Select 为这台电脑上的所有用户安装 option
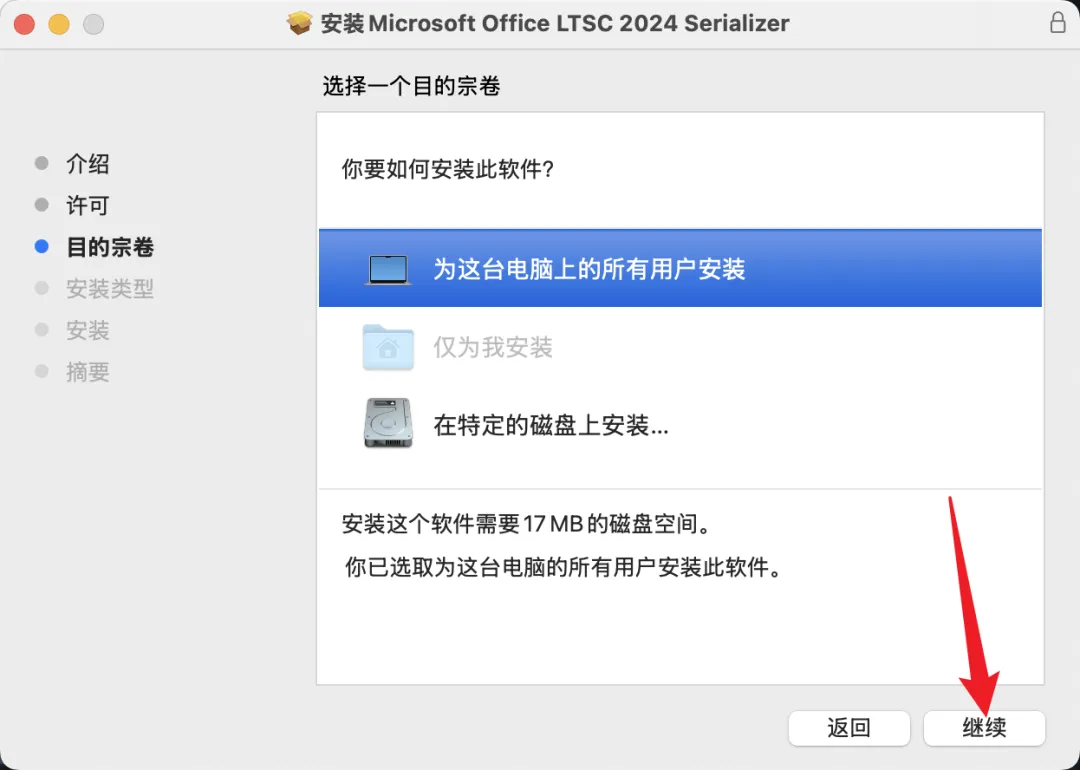The height and width of the screenshot is (770, 1080). (x=680, y=269)
